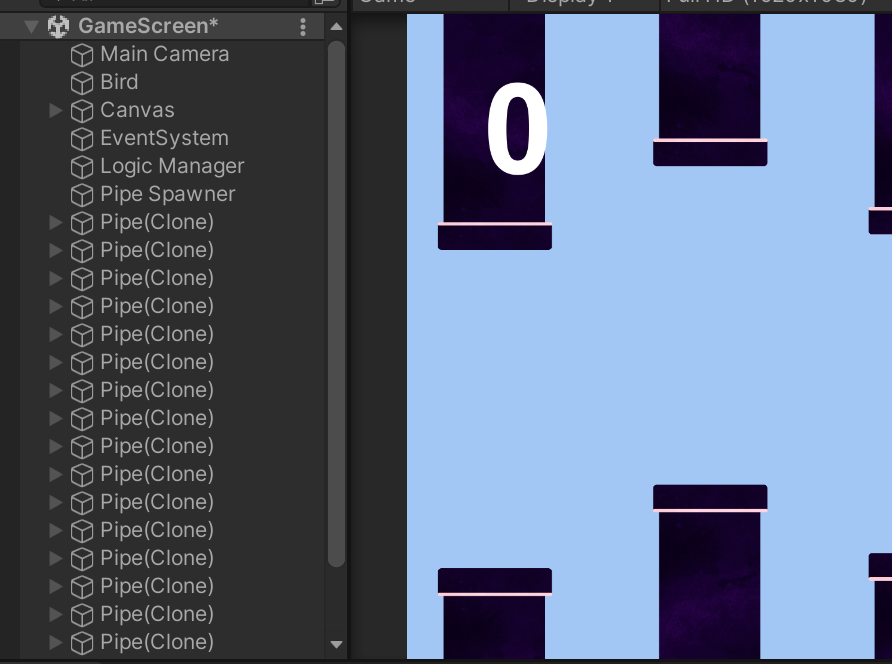Image resolution: width=892 pixels, height=664 pixels.
Task: Click the cube icon next to EventSystem
Action: click(x=82, y=139)
